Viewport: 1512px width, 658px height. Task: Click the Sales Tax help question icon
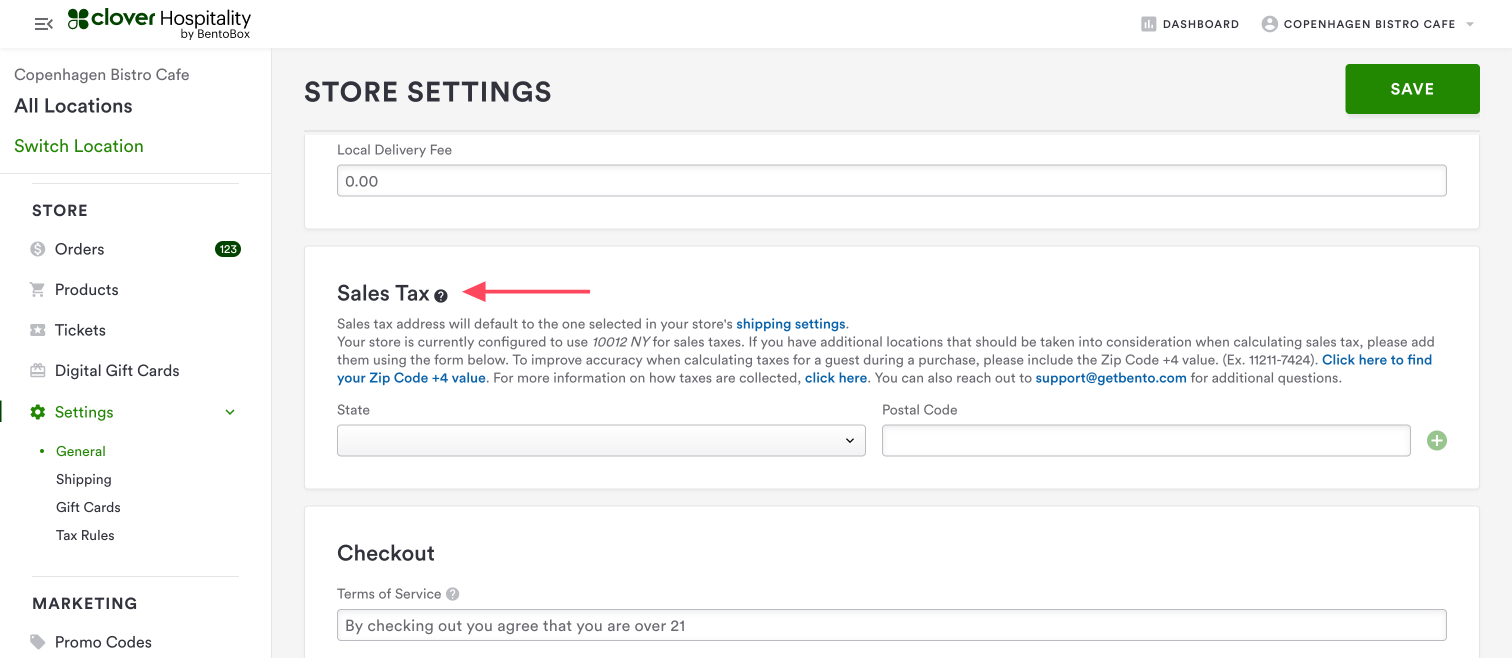coord(441,296)
